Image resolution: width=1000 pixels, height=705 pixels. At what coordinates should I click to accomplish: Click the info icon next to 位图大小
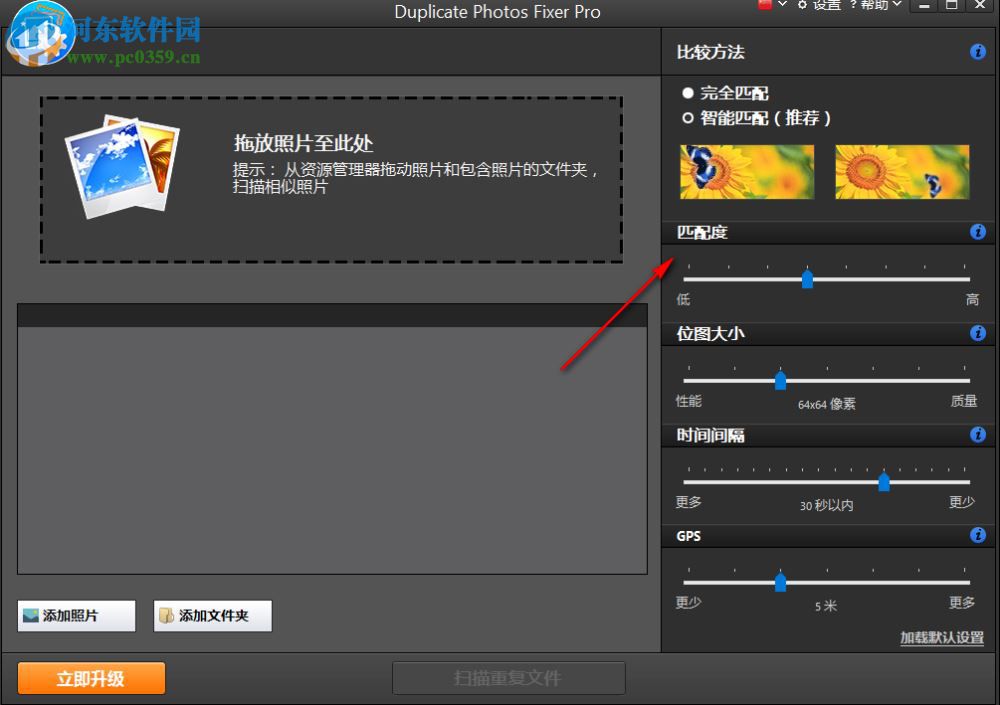(978, 334)
